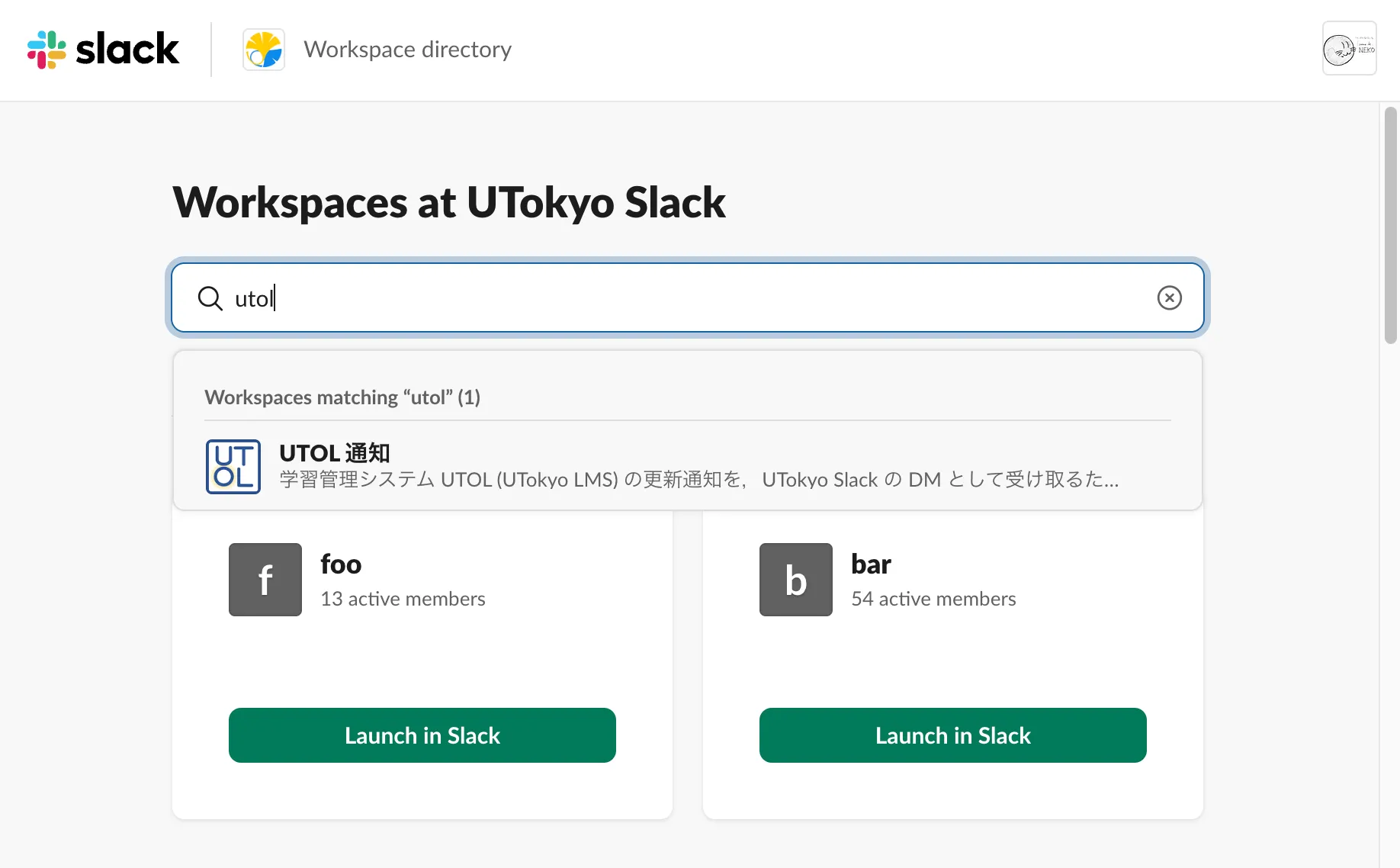Screen dimensions: 1400x868
Task: Open the Workspace directory header link
Action: (x=407, y=50)
